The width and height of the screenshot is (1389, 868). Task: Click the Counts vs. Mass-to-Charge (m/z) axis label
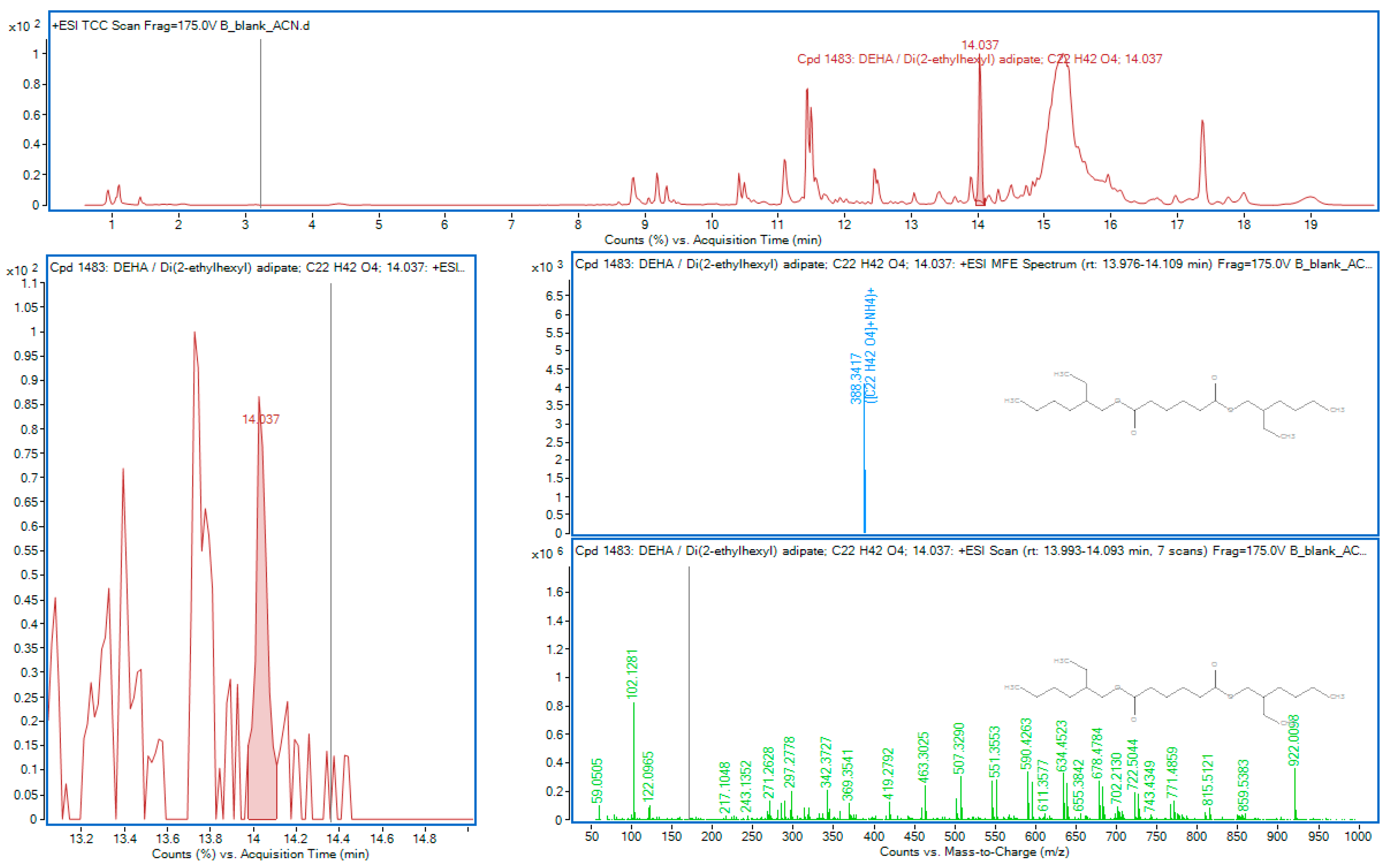coord(974,851)
